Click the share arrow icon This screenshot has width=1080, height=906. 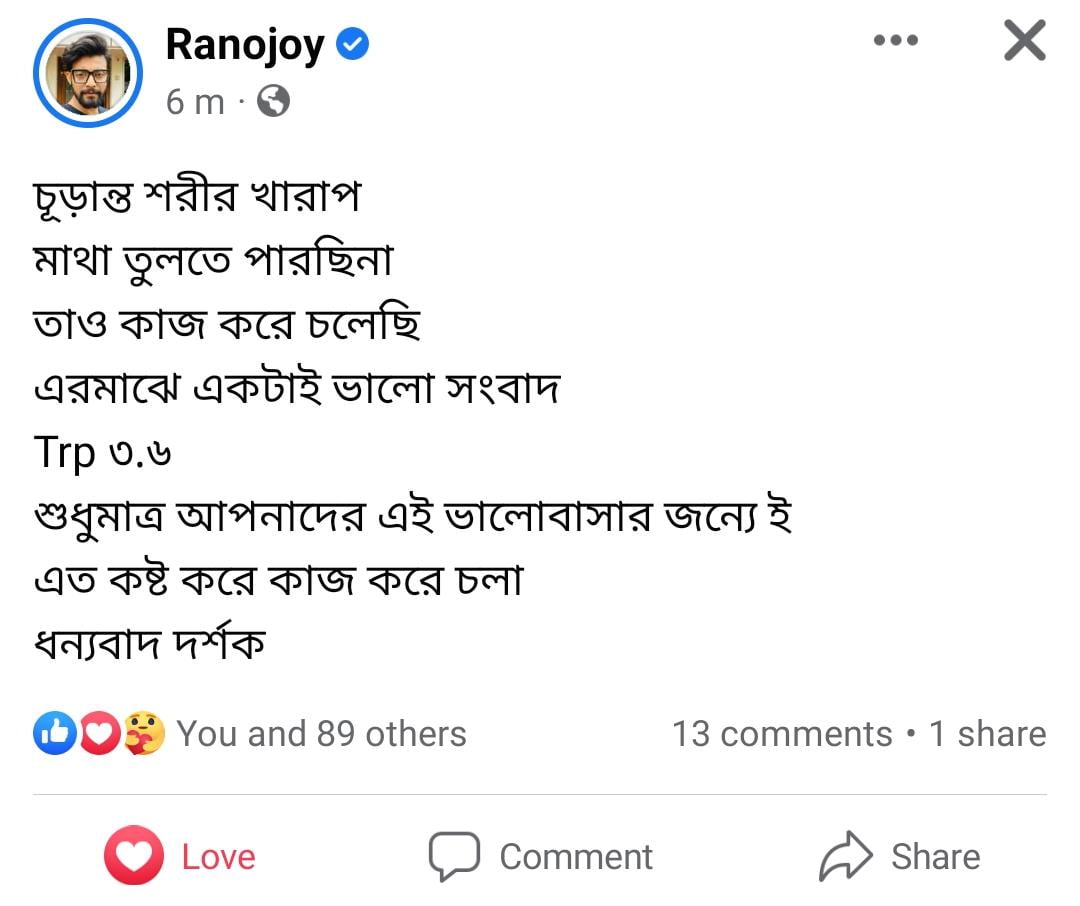click(845, 853)
